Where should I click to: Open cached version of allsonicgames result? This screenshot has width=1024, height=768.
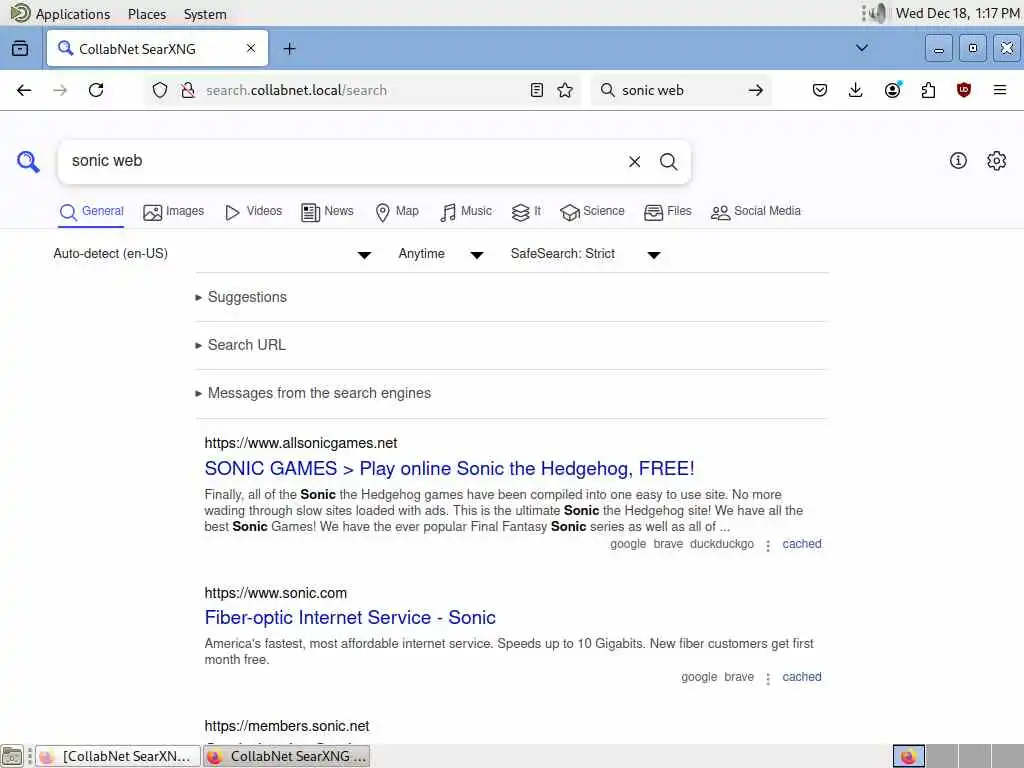[802, 544]
